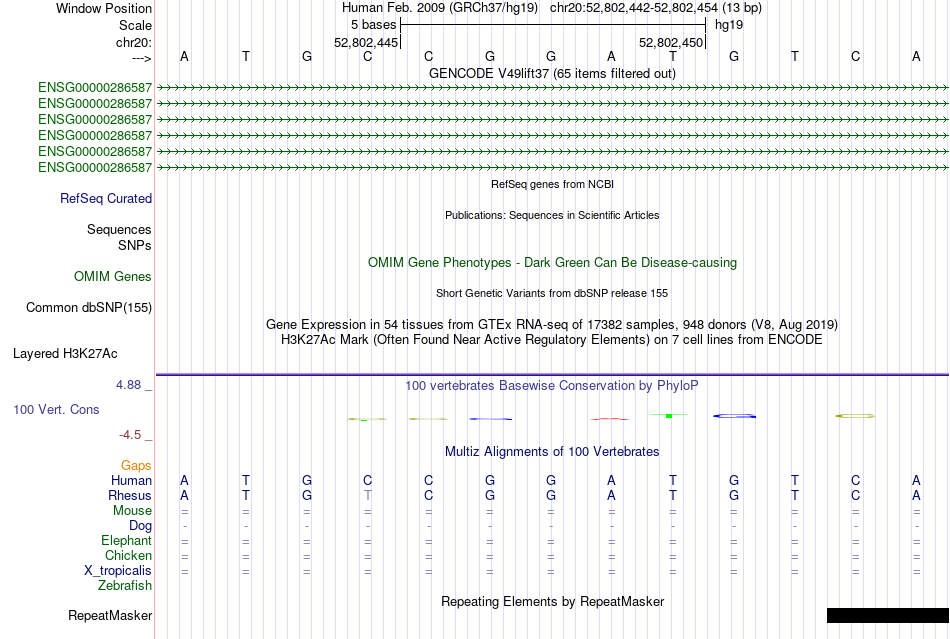
Task: Click the Layered H3K27Ac side label
Action: [65, 354]
